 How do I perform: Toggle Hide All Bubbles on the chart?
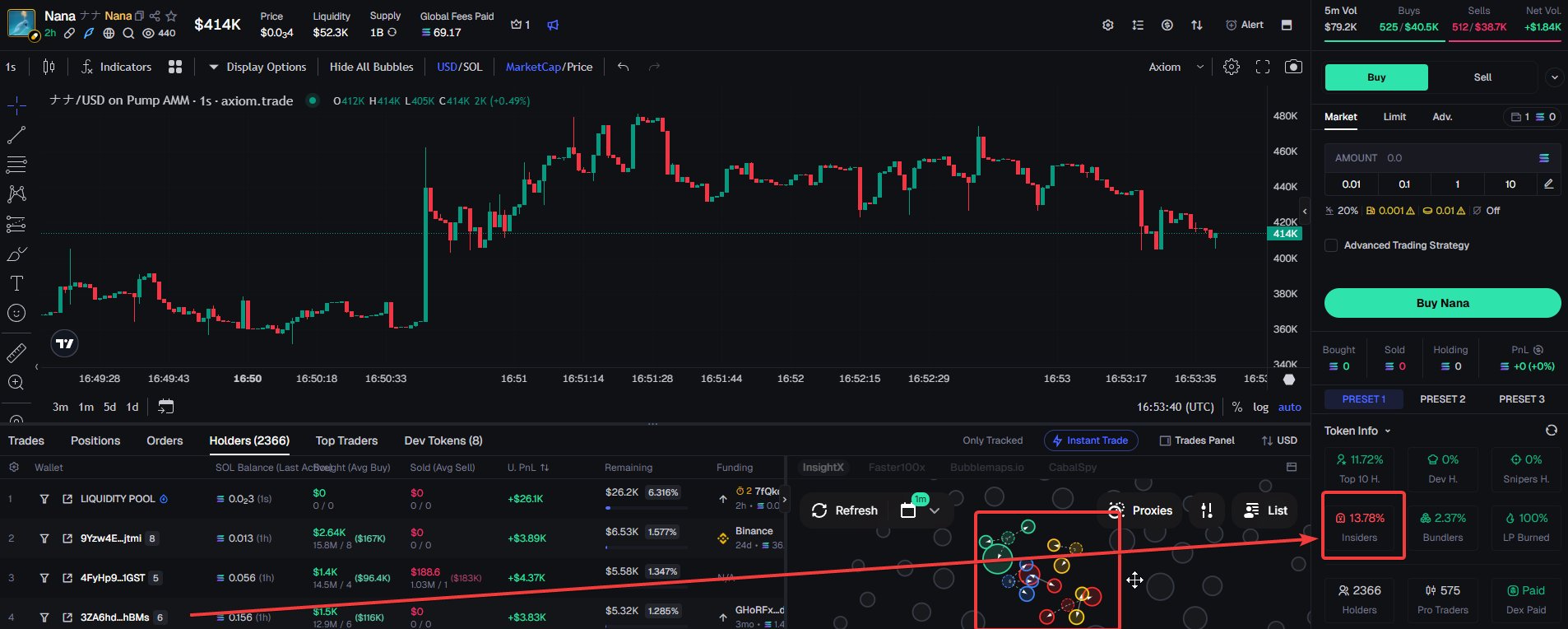(x=371, y=67)
